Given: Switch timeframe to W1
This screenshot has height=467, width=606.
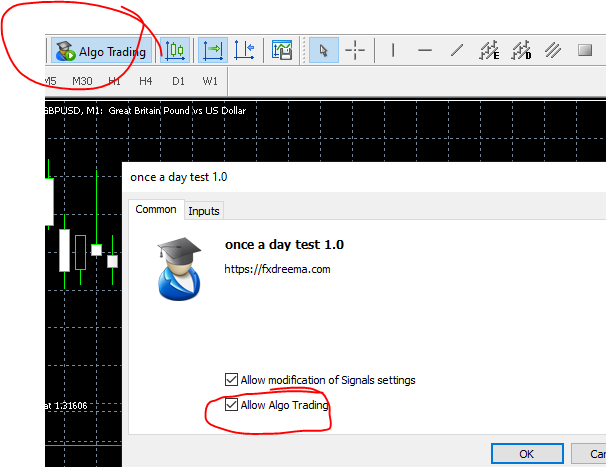Looking at the screenshot, I should tap(210, 81).
